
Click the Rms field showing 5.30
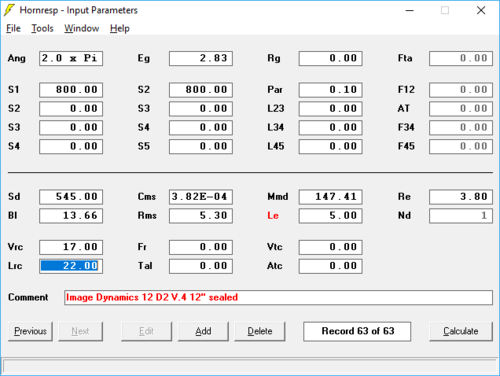coord(201,216)
